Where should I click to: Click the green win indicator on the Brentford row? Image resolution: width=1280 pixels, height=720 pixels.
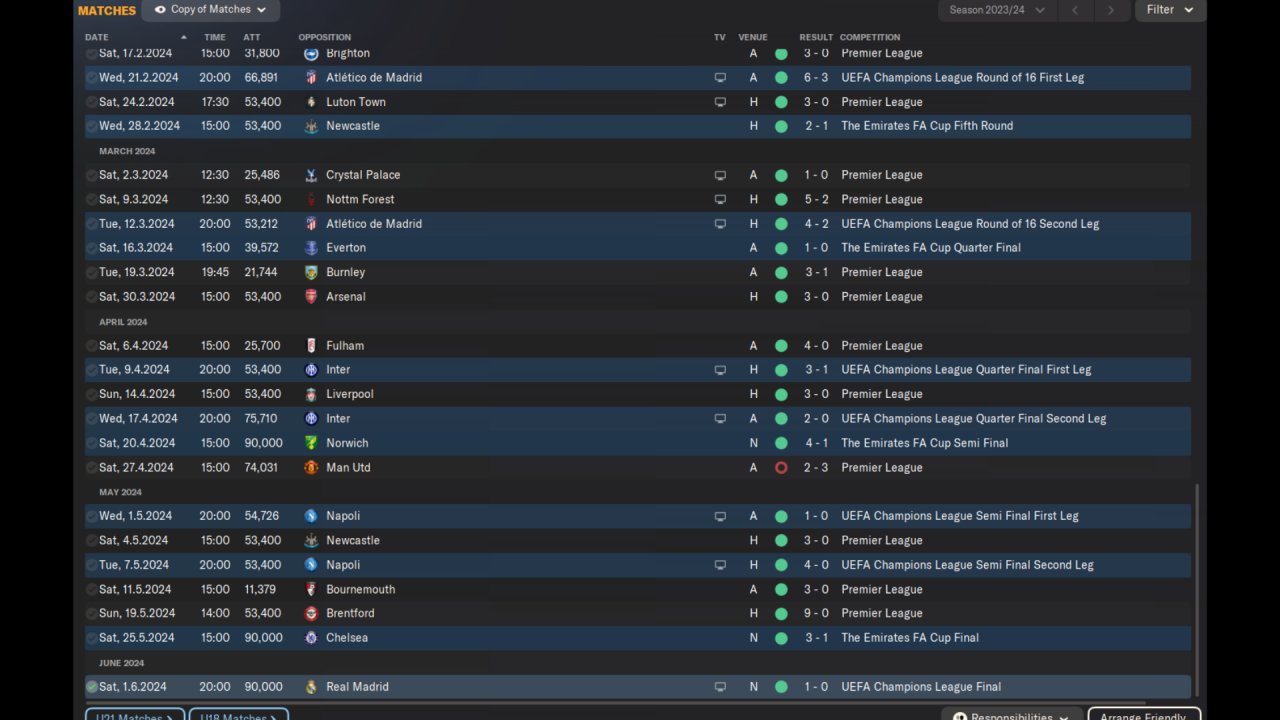click(x=781, y=613)
